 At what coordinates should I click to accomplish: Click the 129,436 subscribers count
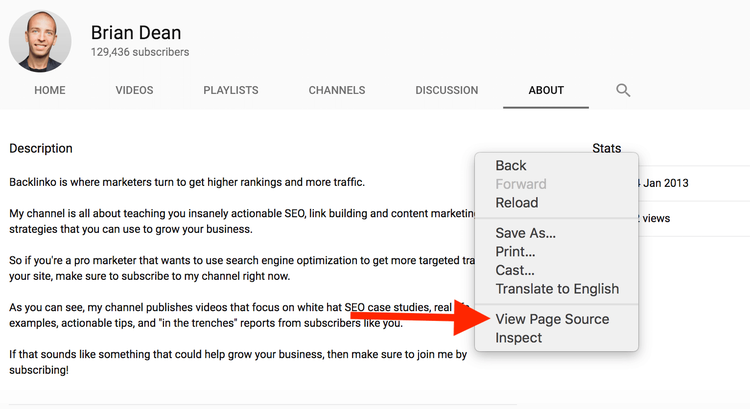tap(140, 52)
